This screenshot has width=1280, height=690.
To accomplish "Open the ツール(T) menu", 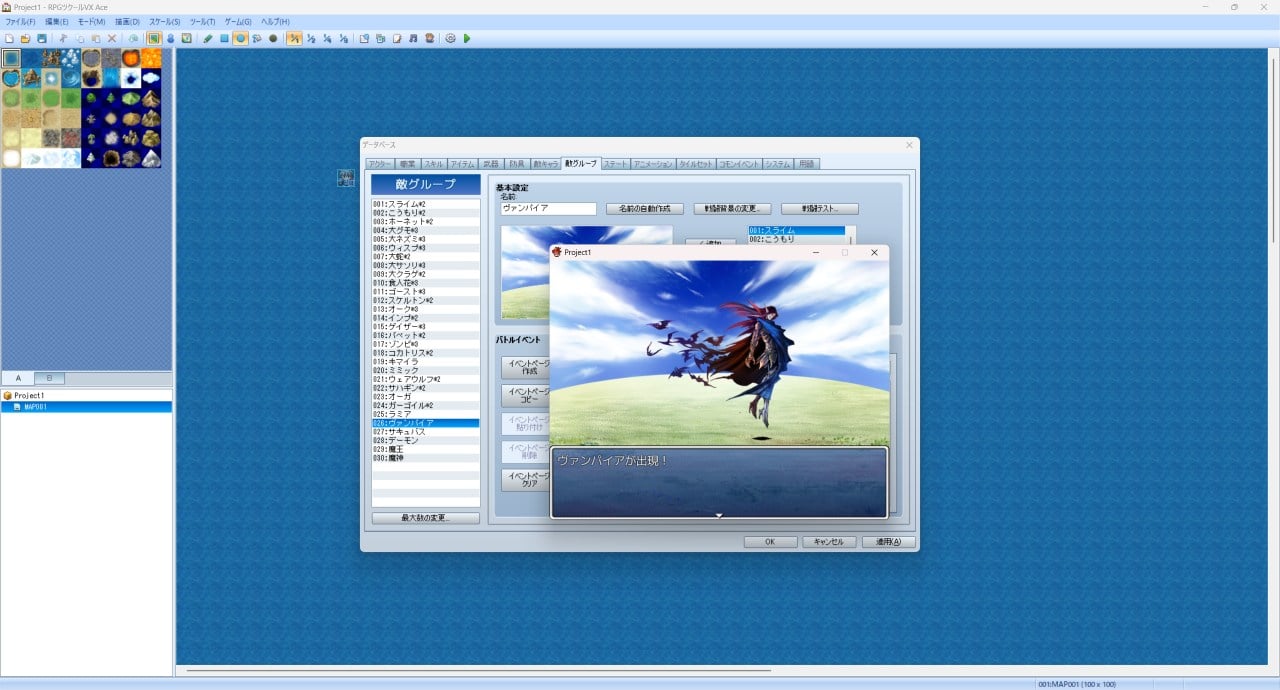I will point(202,21).
